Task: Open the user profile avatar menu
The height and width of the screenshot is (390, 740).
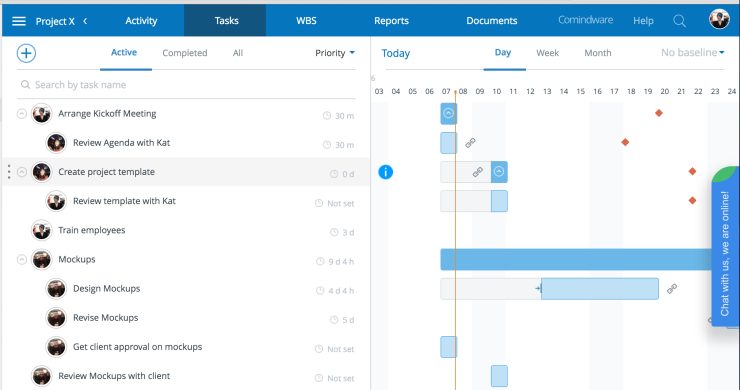Action: tap(719, 19)
